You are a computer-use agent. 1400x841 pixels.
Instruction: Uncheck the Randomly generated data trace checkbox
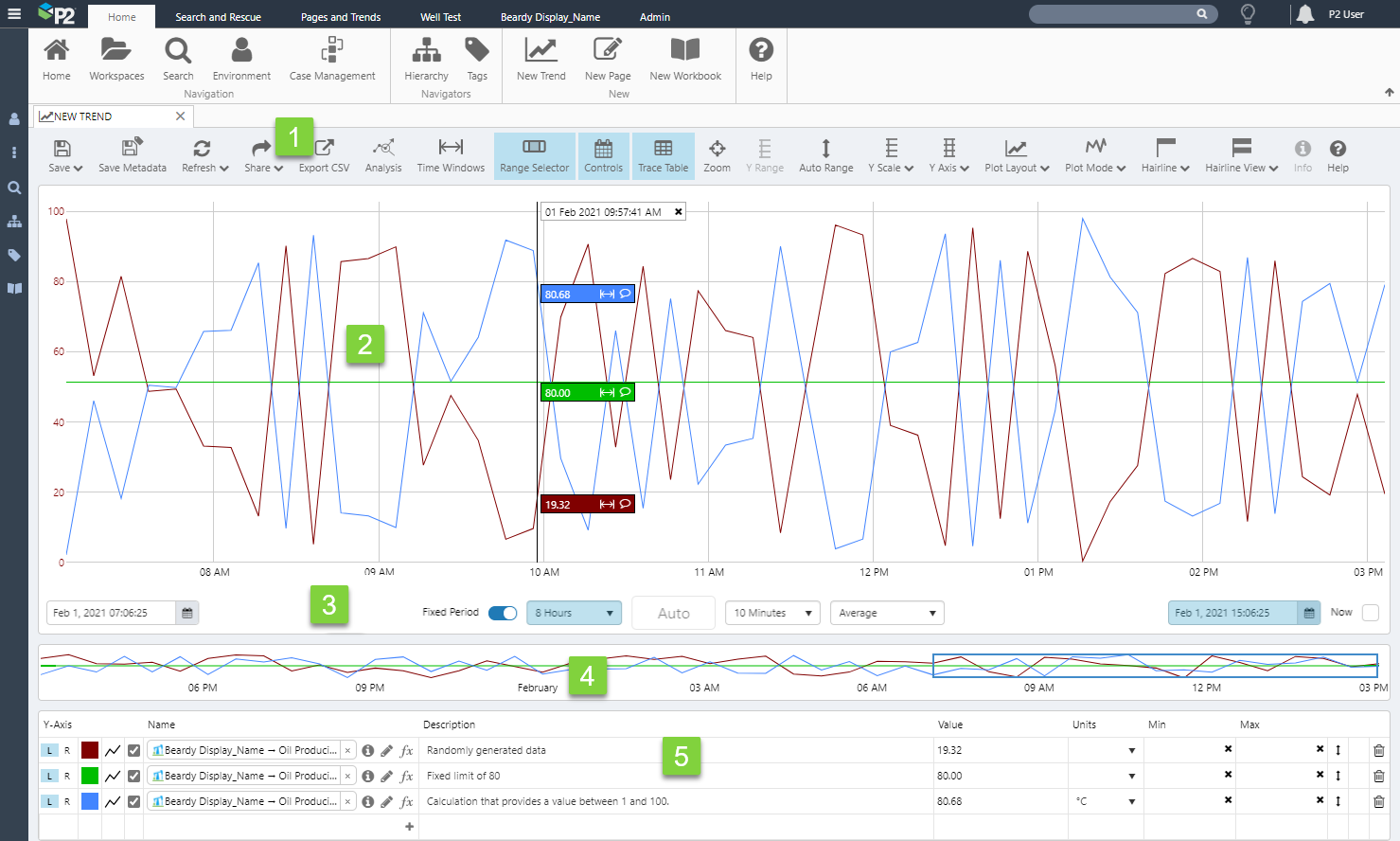click(x=133, y=750)
